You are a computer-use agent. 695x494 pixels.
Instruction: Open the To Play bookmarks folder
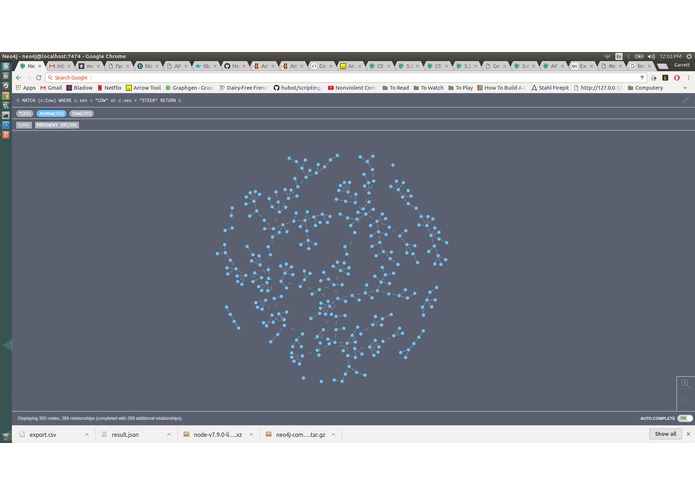pos(461,88)
